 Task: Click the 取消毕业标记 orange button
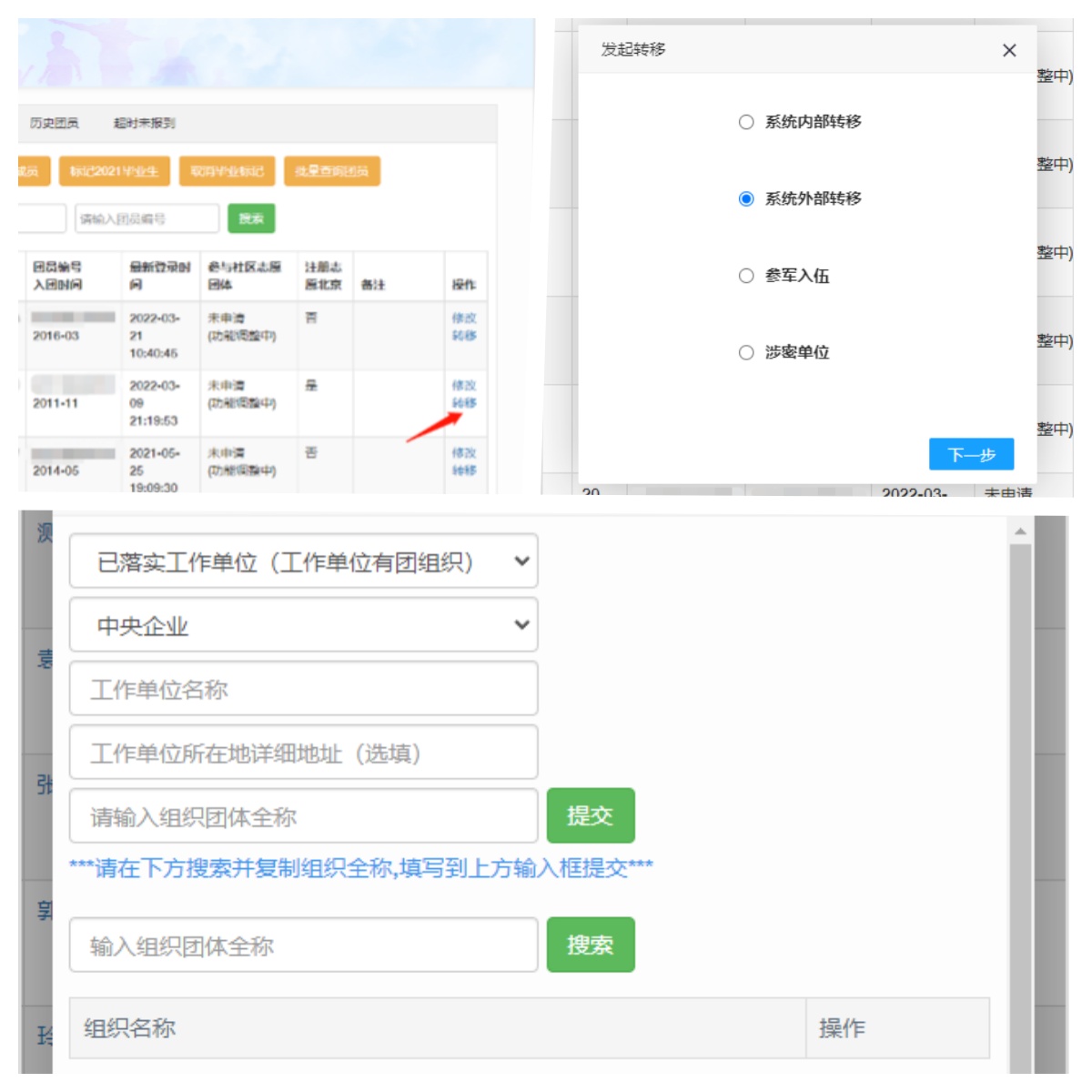(x=227, y=171)
